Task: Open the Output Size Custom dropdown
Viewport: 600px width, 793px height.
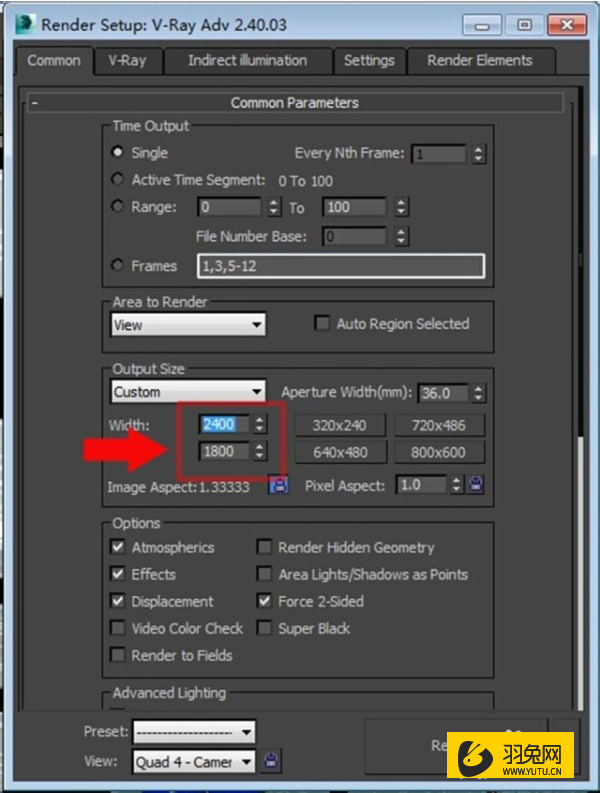Action: (188, 391)
